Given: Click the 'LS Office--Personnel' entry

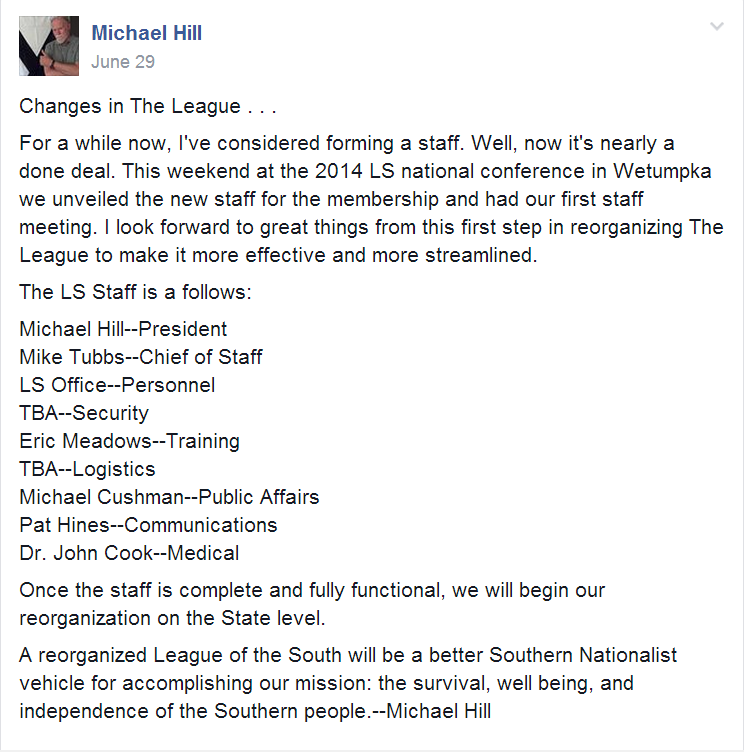Looking at the screenshot, I should 117,385.
